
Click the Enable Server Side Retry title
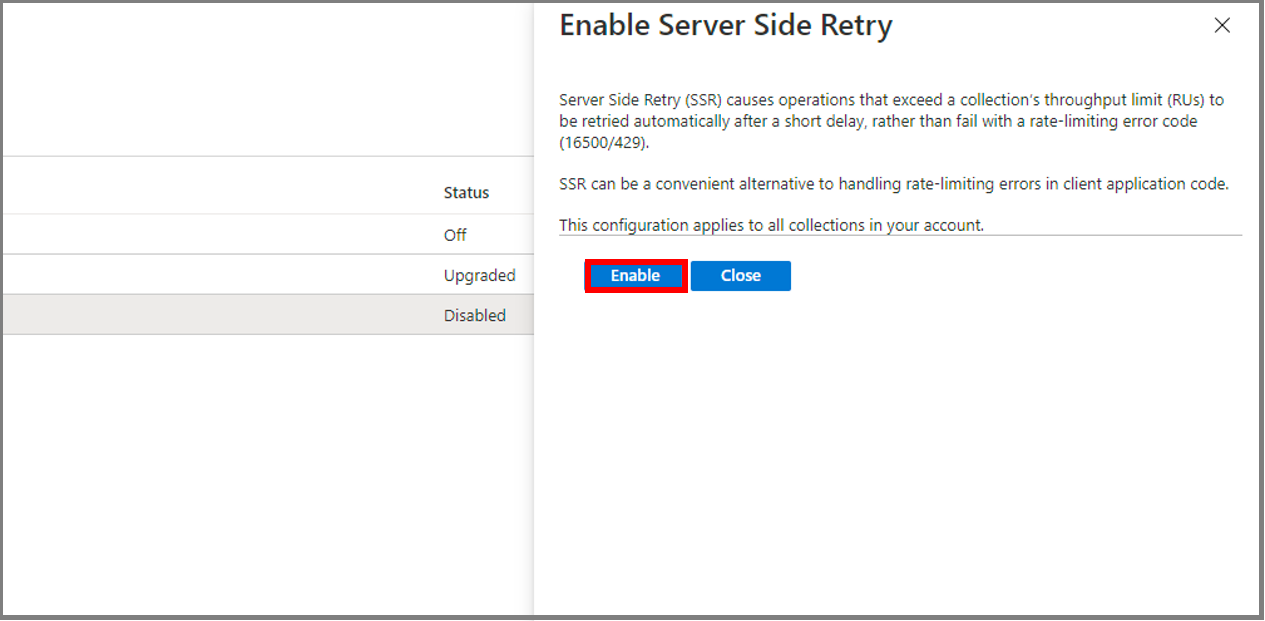[x=725, y=24]
